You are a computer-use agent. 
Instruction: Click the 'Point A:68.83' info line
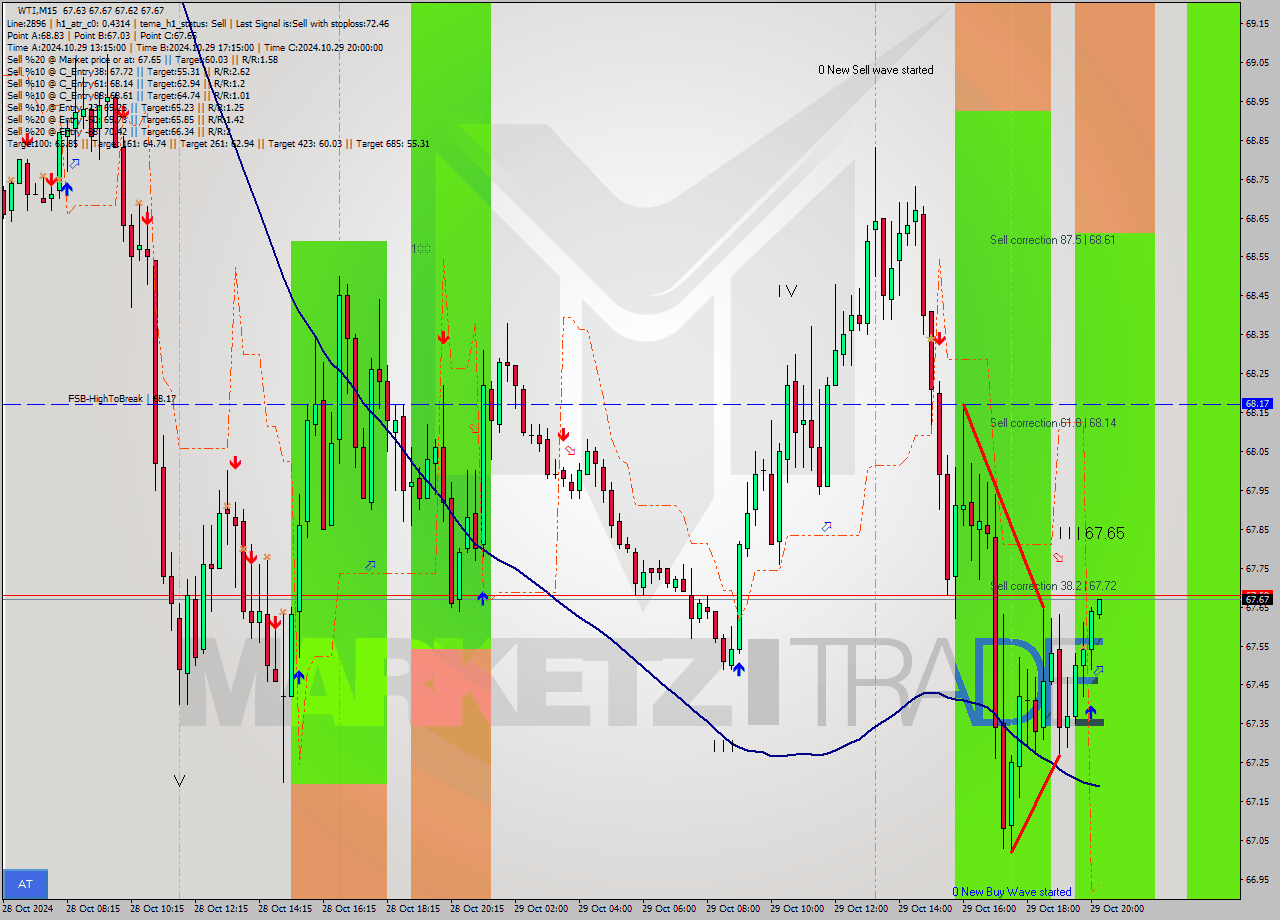pos(38,35)
